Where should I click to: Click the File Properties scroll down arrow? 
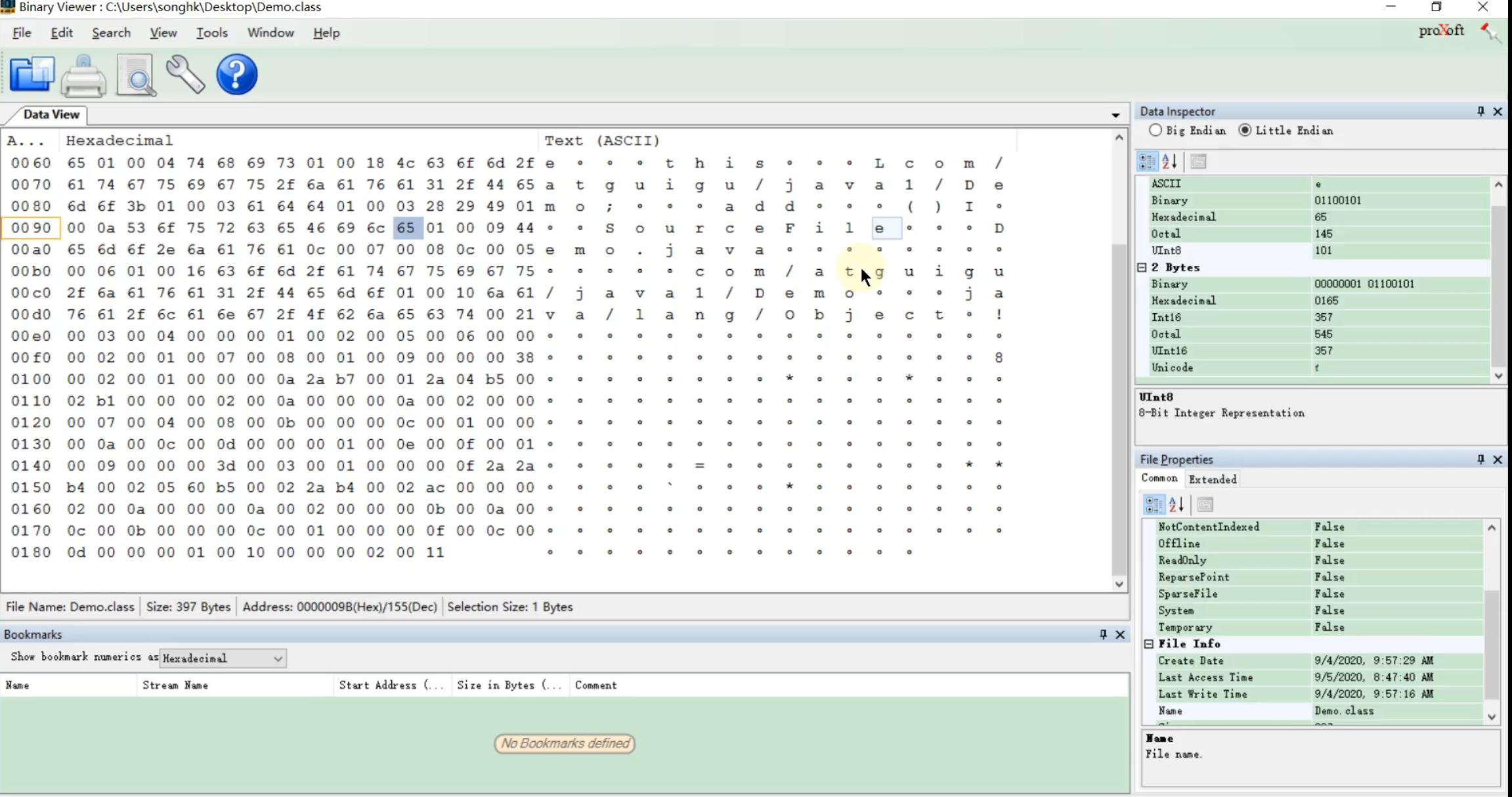[1492, 717]
